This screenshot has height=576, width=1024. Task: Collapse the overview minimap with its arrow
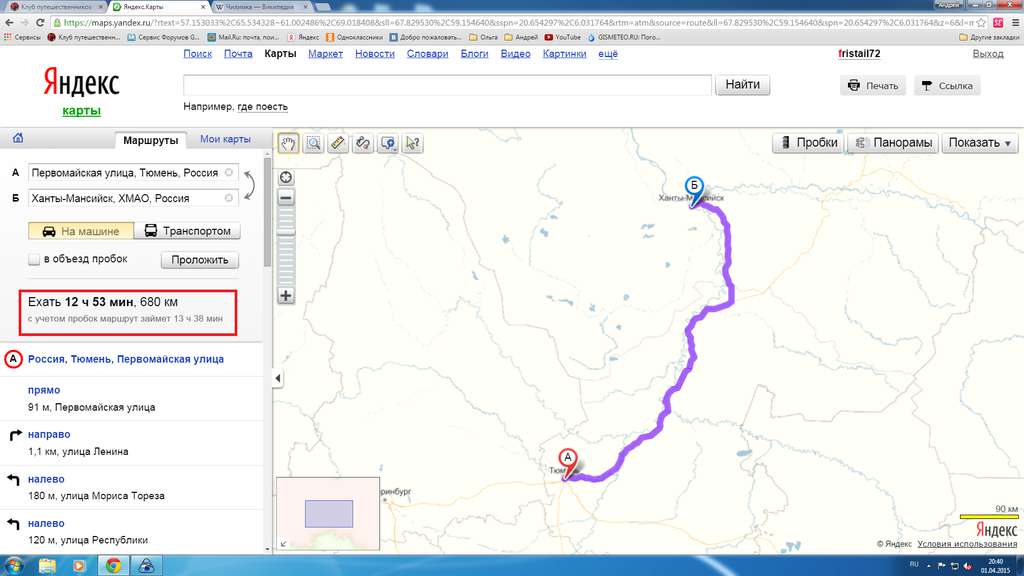(x=283, y=544)
